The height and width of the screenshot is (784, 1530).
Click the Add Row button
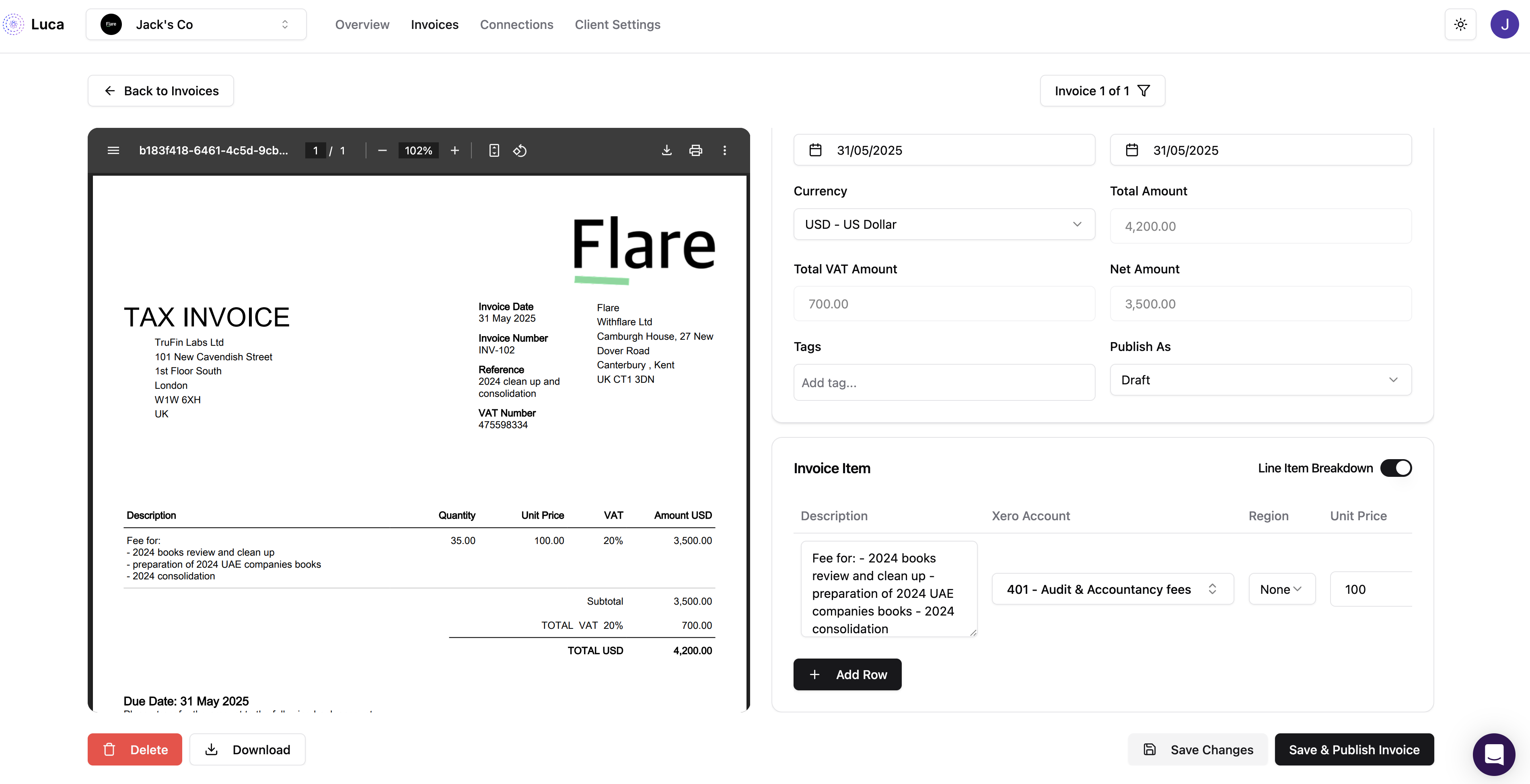847,675
